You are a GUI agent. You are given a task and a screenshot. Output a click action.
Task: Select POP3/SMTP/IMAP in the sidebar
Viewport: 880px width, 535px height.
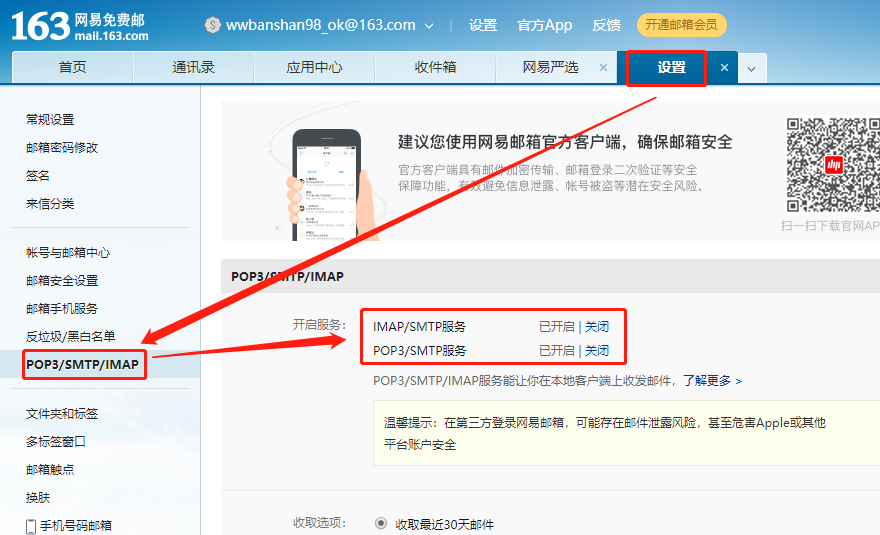[x=82, y=365]
